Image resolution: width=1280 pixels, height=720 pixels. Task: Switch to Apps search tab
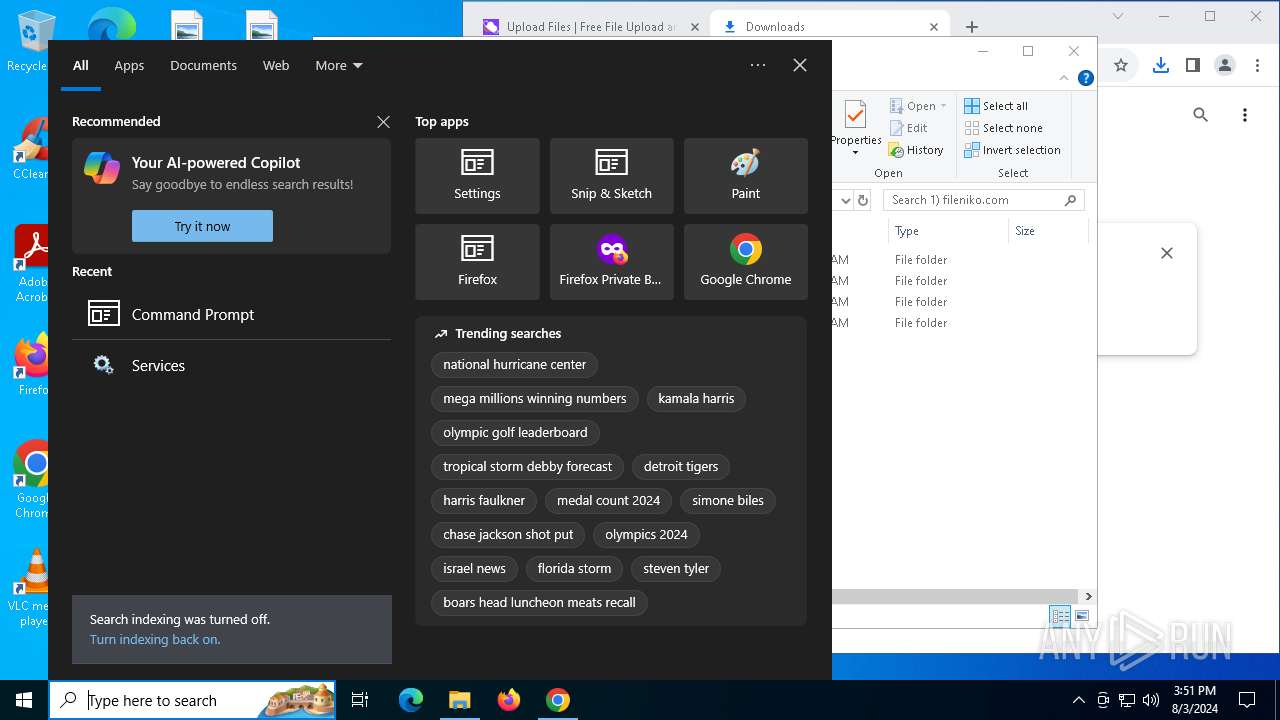[129, 65]
